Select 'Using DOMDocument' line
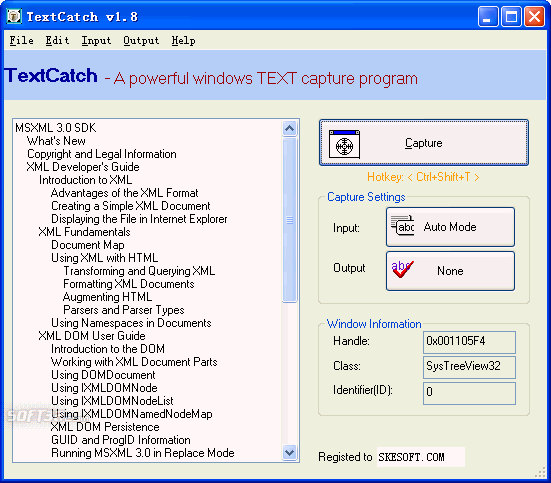The image size is (551, 483). (x=103, y=375)
